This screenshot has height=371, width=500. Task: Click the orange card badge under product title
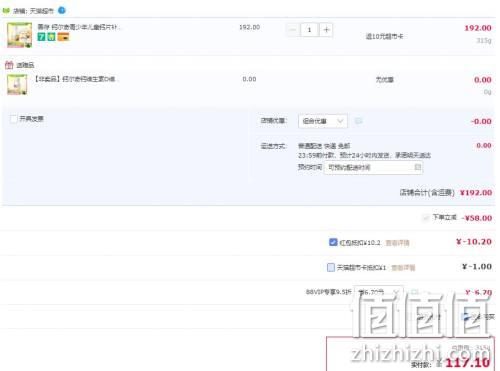[63, 37]
